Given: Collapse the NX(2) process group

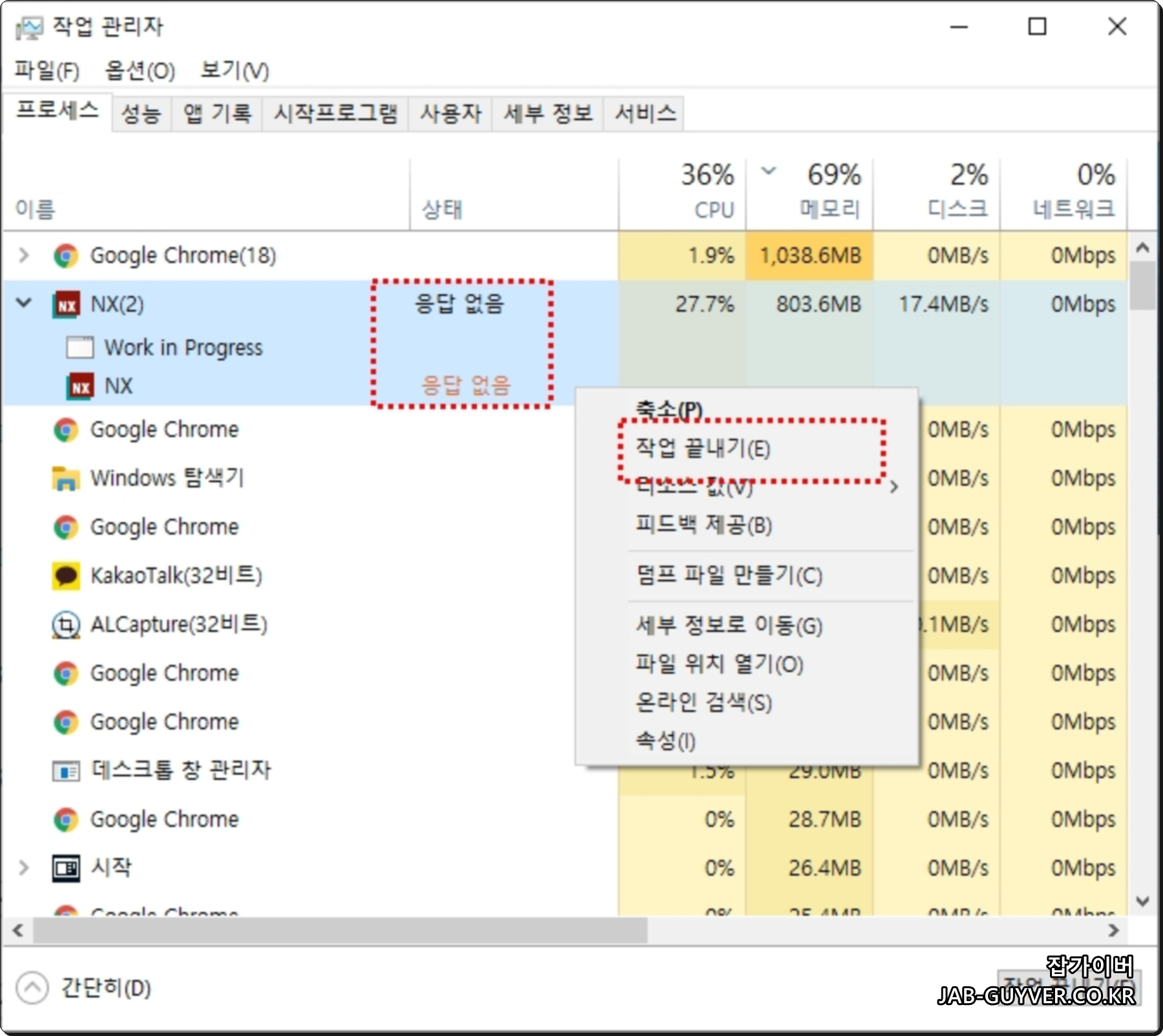Looking at the screenshot, I should click(x=24, y=302).
